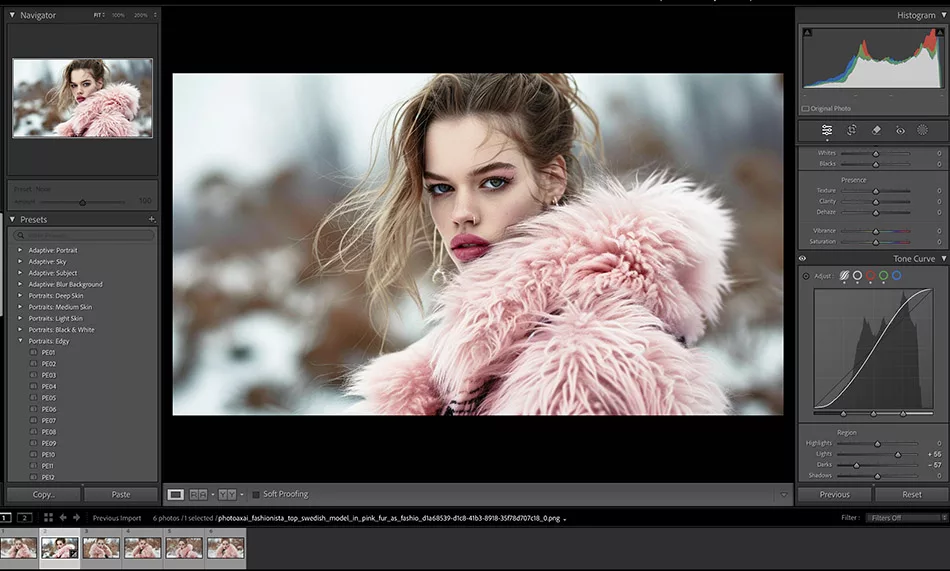Open toolbar options dropdown at right end
The width and height of the screenshot is (950, 571).
point(783,495)
